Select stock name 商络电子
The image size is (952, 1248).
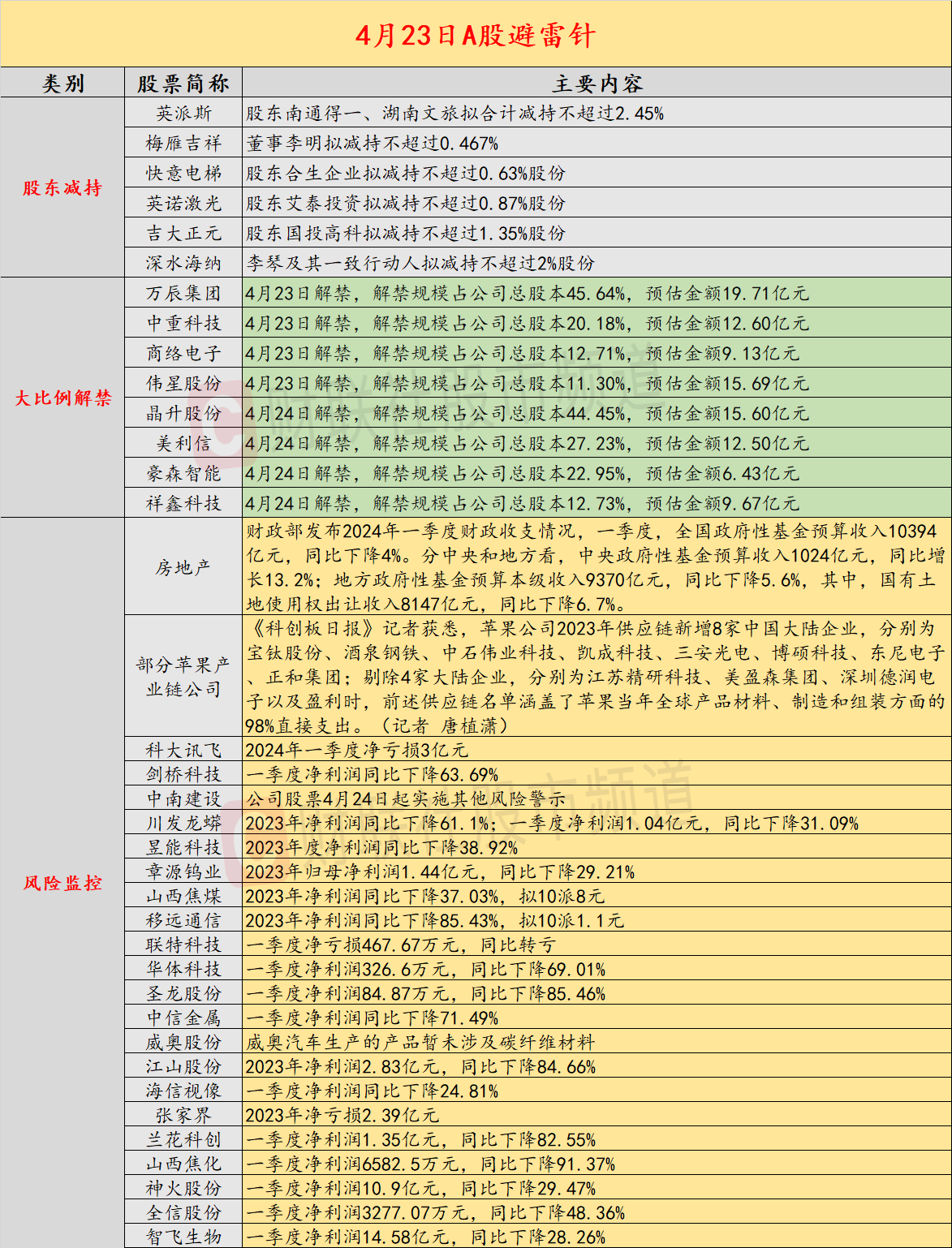183,353
